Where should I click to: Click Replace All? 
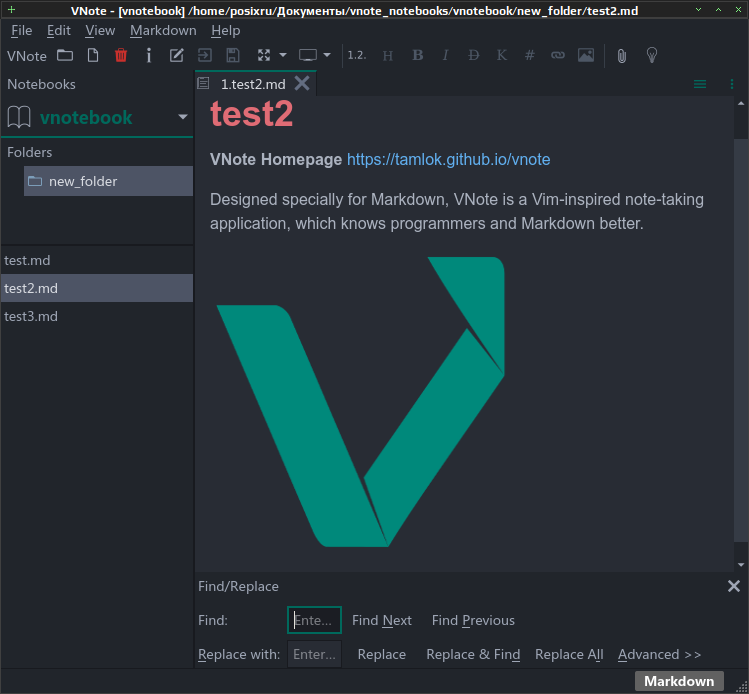pyautogui.click(x=569, y=654)
